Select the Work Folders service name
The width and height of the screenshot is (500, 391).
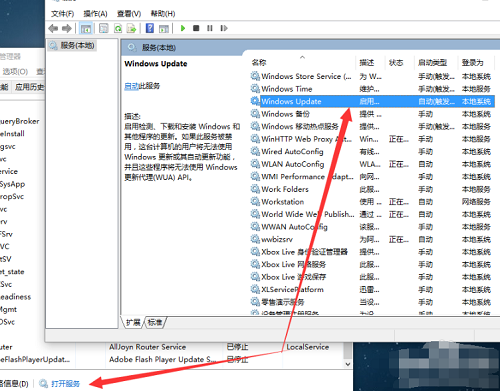click(x=285, y=189)
